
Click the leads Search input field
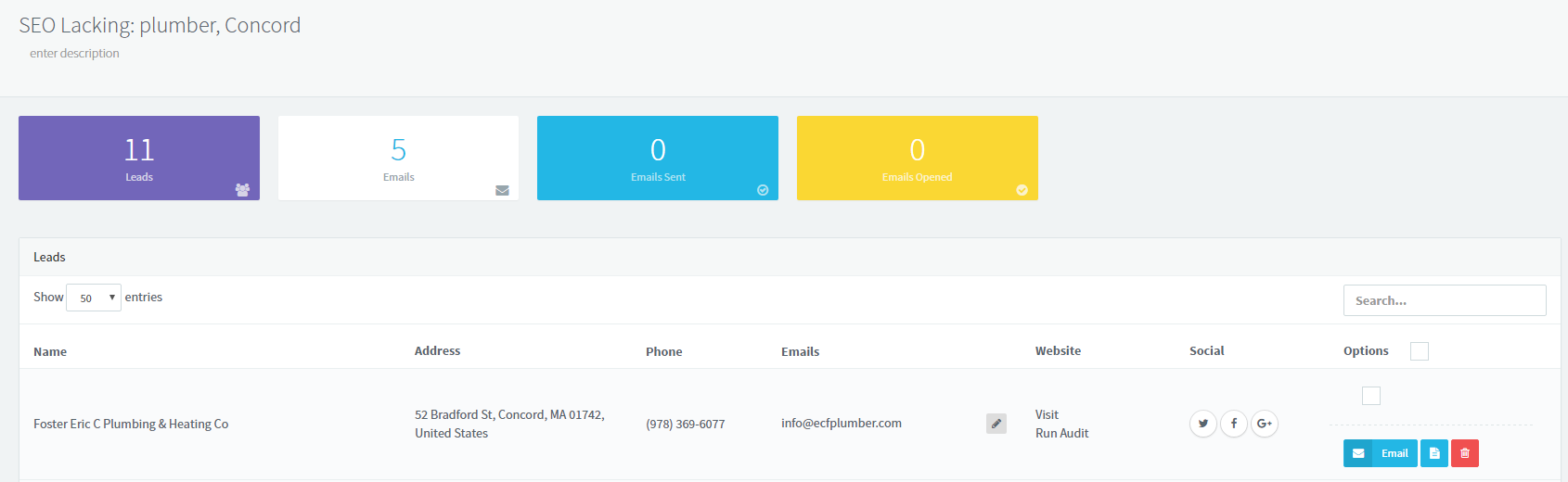click(1444, 300)
